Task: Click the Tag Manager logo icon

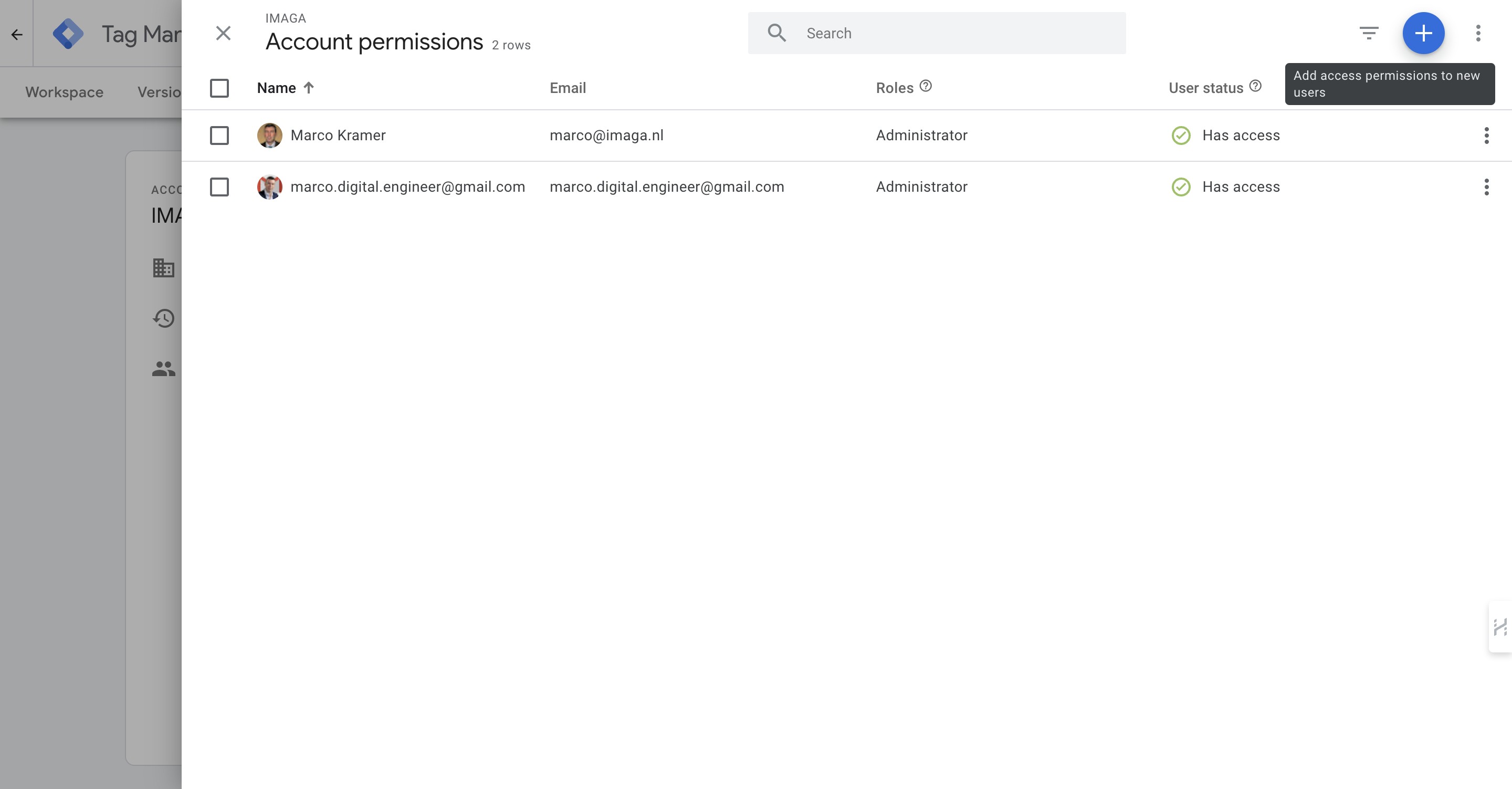Action: click(68, 34)
